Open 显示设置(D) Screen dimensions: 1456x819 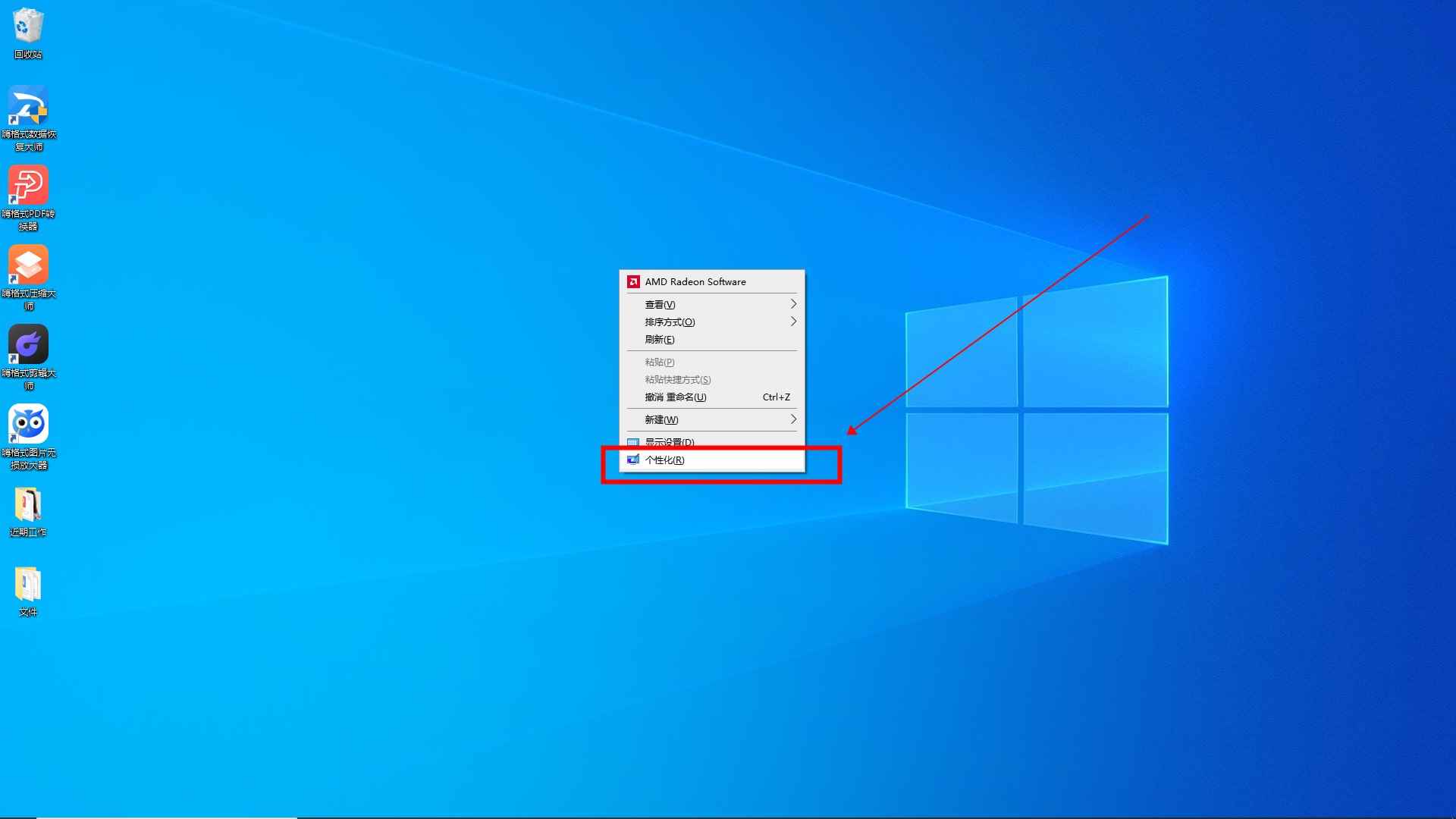pos(669,442)
